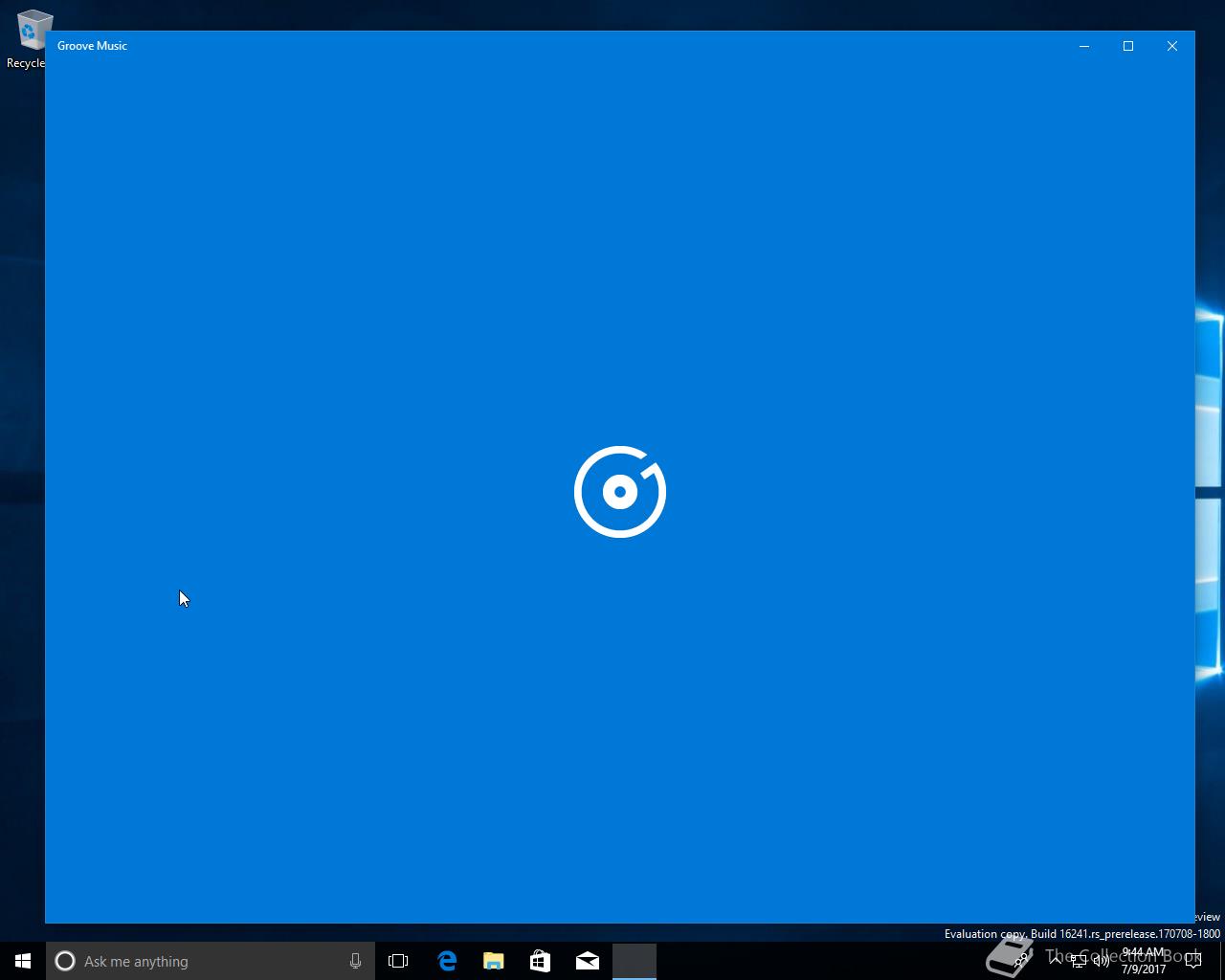1225x980 pixels.
Task: Launch Microsoft Edge from the taskbar
Action: 447,961
